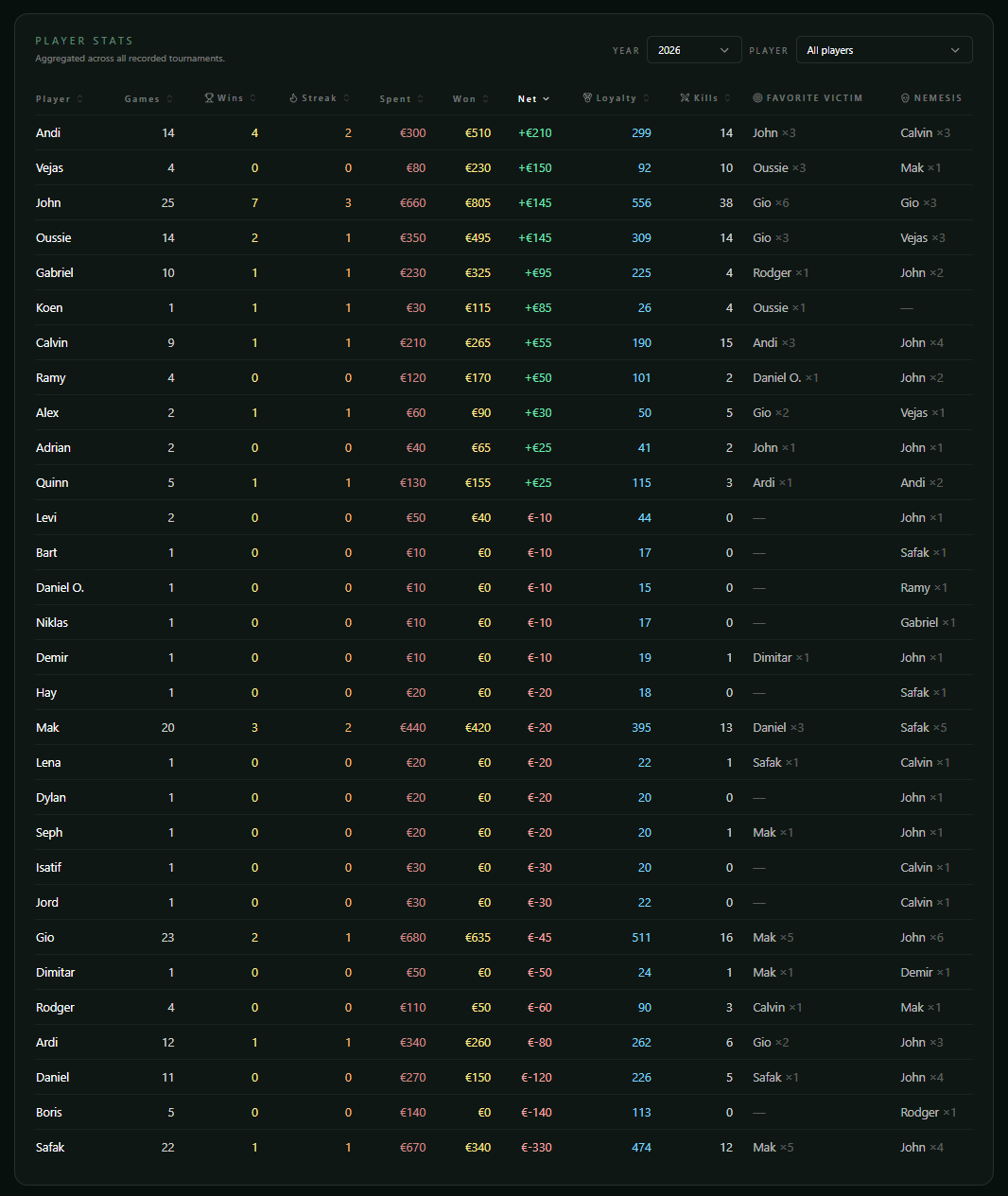Select player name Demir
This screenshot has width=1008, height=1196.
(x=52, y=658)
